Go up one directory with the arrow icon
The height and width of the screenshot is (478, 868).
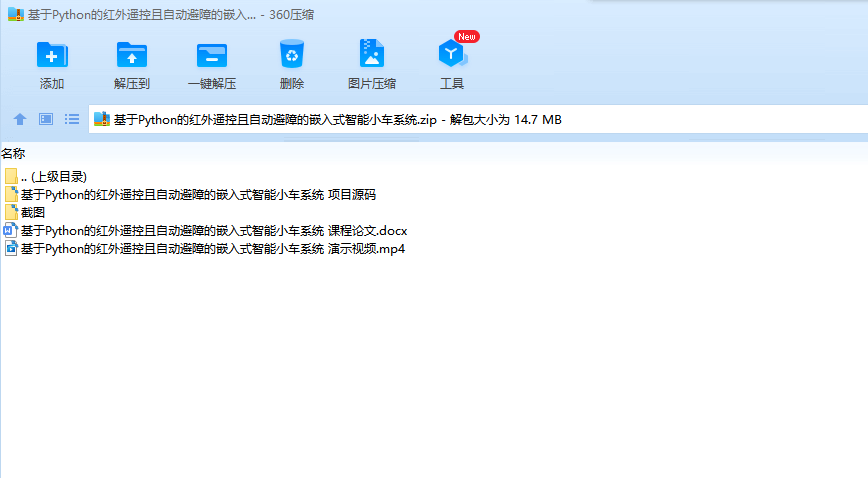pos(20,119)
